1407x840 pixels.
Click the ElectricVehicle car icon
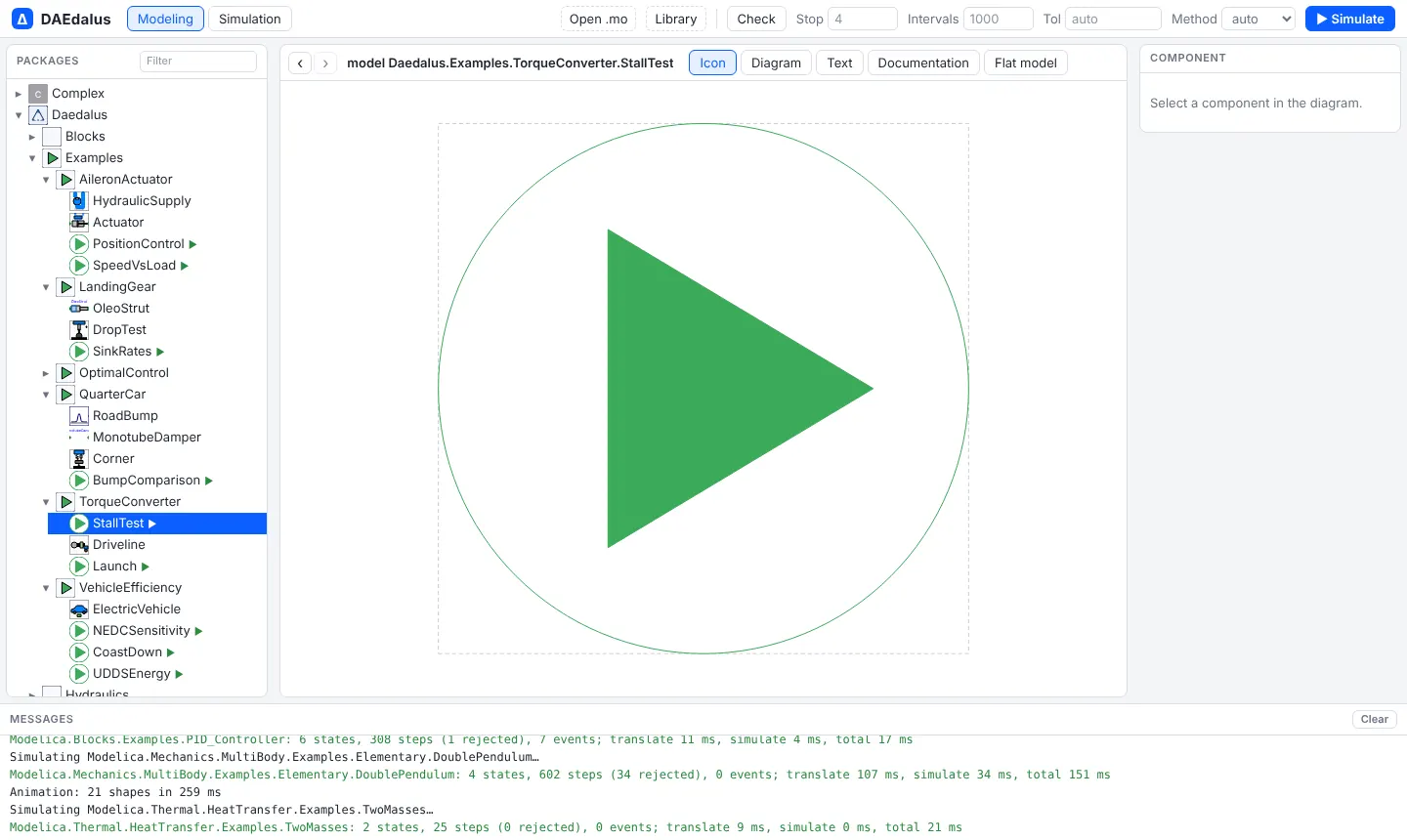tap(79, 609)
